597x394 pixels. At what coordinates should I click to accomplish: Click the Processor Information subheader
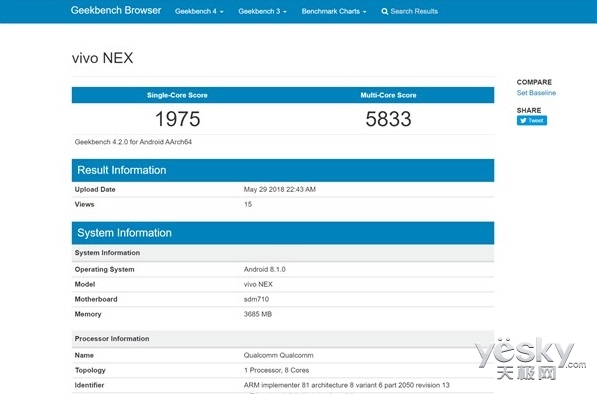click(283, 339)
